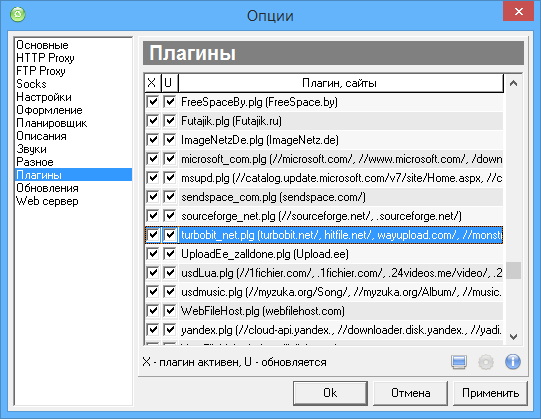Select the msupd.plg row text
This screenshot has width=541, height=419.
coord(342,178)
